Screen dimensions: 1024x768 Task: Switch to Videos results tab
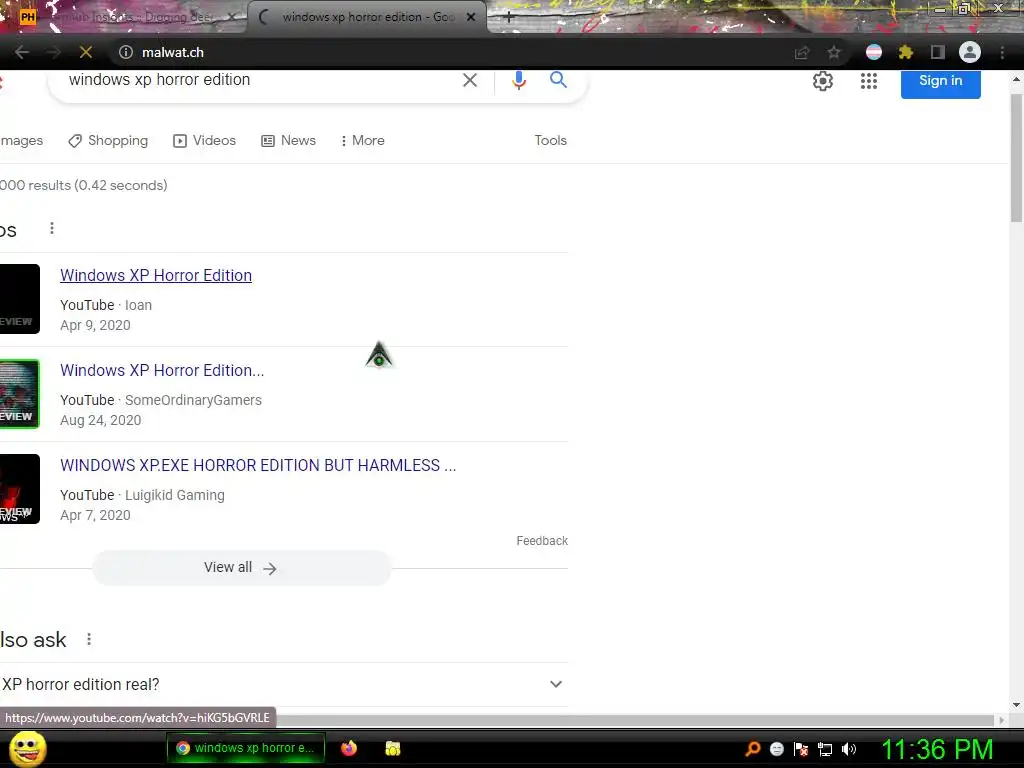click(x=204, y=140)
